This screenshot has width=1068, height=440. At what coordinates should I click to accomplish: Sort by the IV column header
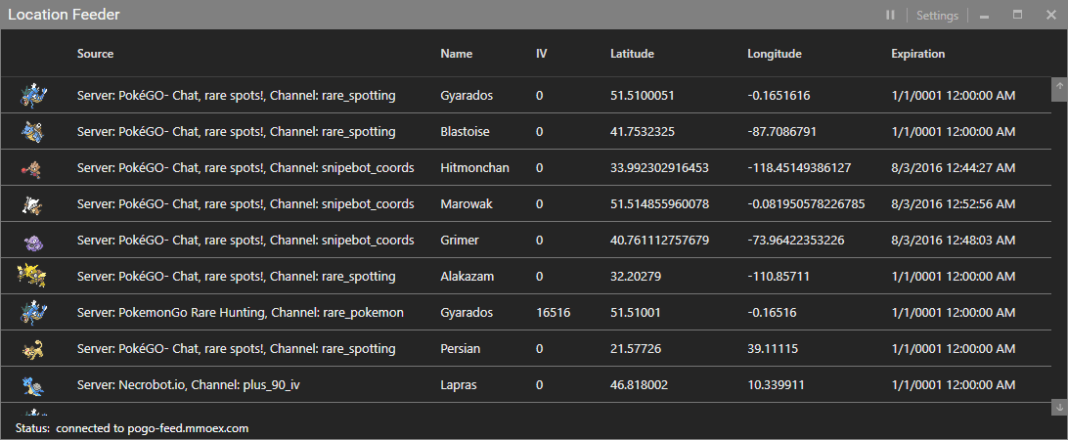tap(541, 54)
